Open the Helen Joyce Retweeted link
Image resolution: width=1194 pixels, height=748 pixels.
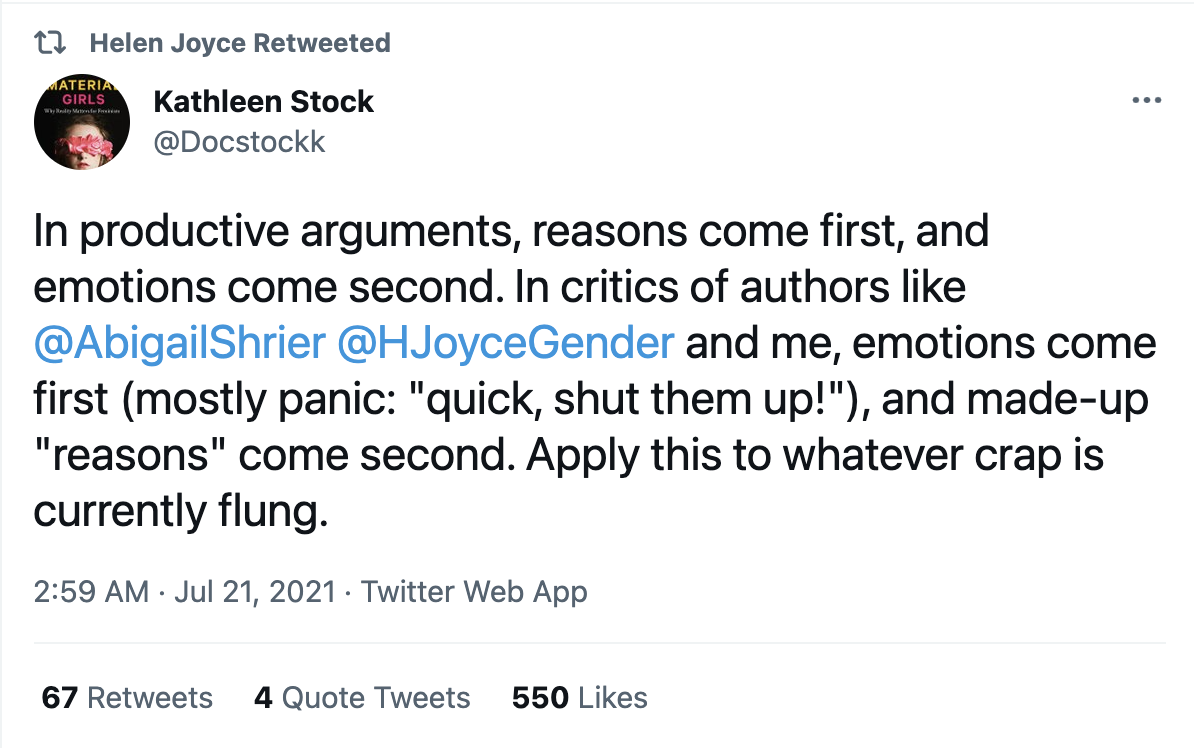pyautogui.click(x=239, y=44)
